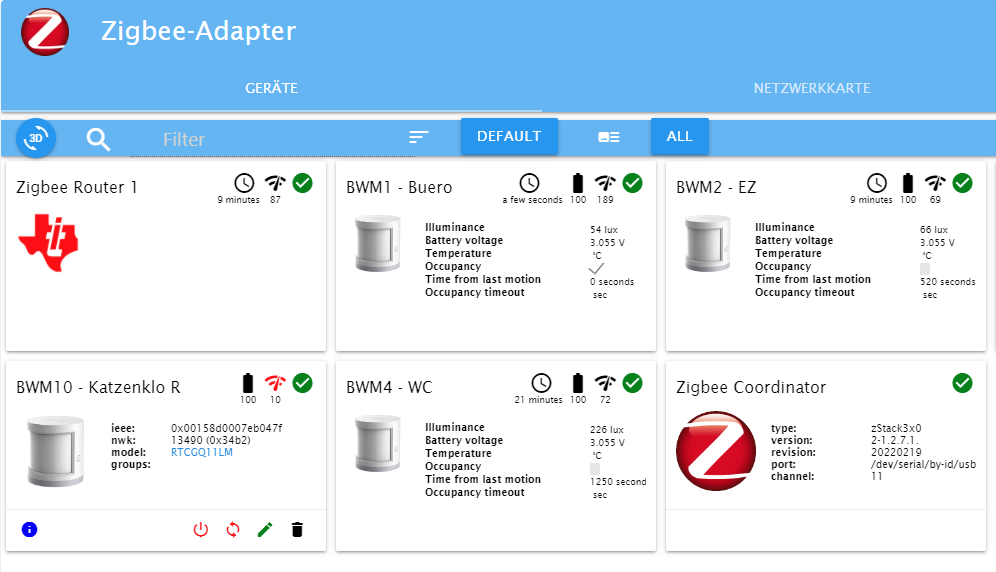Click the Zigbee Coordinator green status check
996x572 pixels.
click(962, 383)
